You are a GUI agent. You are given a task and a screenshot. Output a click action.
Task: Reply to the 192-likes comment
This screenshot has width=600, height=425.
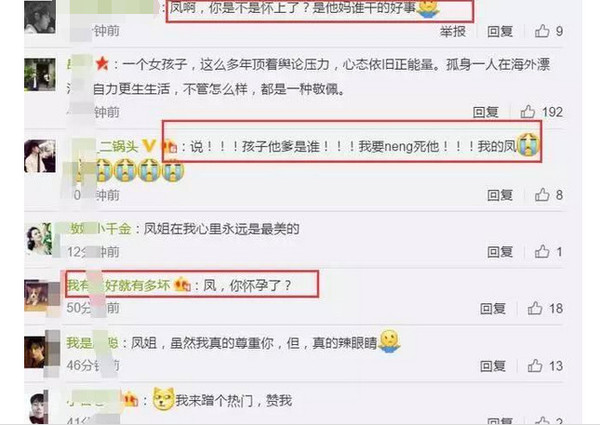[486, 112]
